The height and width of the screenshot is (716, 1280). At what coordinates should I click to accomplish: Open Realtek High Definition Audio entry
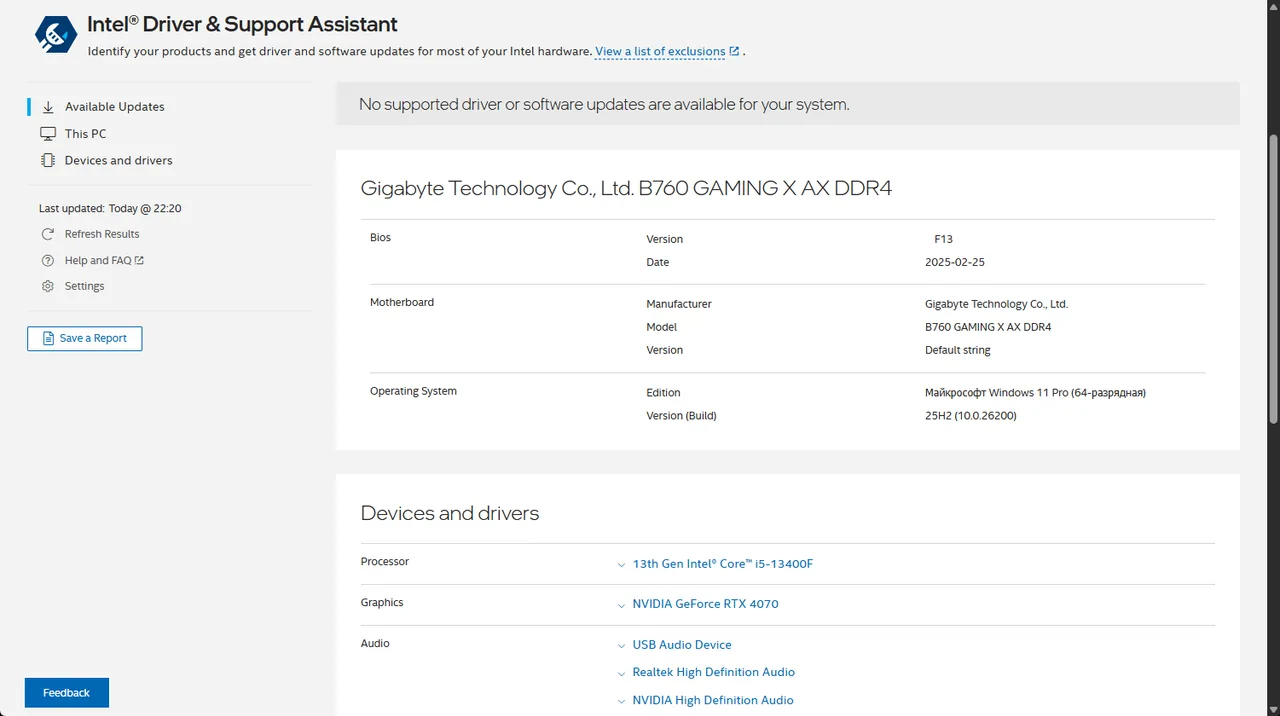coord(714,672)
